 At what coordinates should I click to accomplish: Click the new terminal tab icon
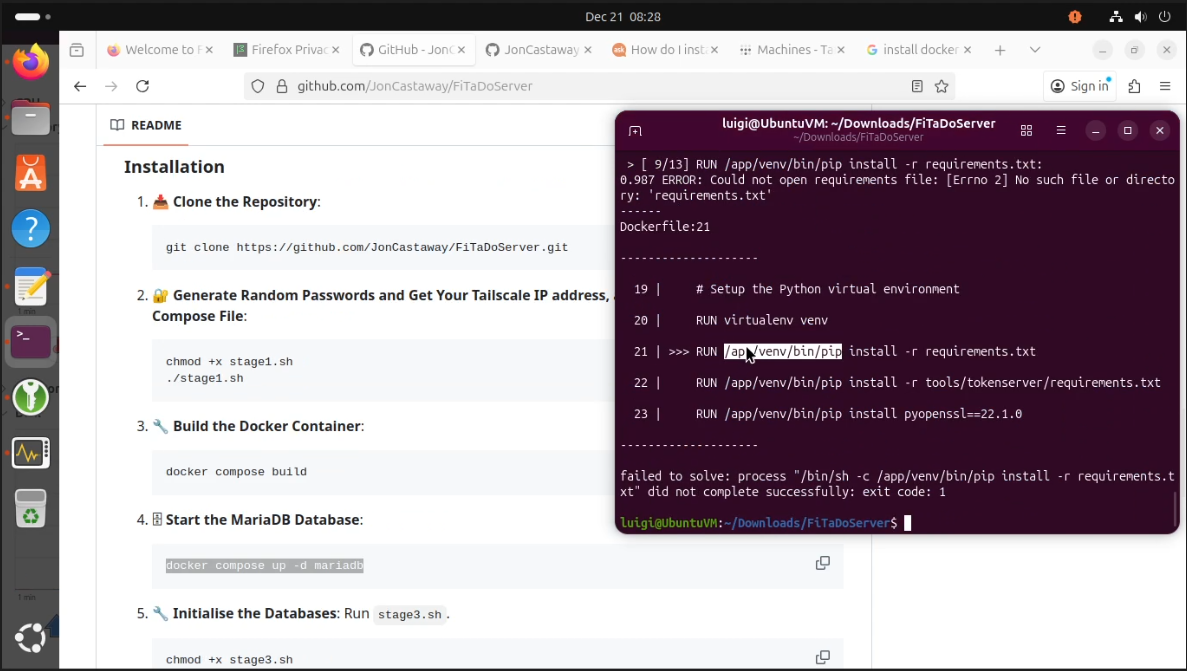[635, 131]
